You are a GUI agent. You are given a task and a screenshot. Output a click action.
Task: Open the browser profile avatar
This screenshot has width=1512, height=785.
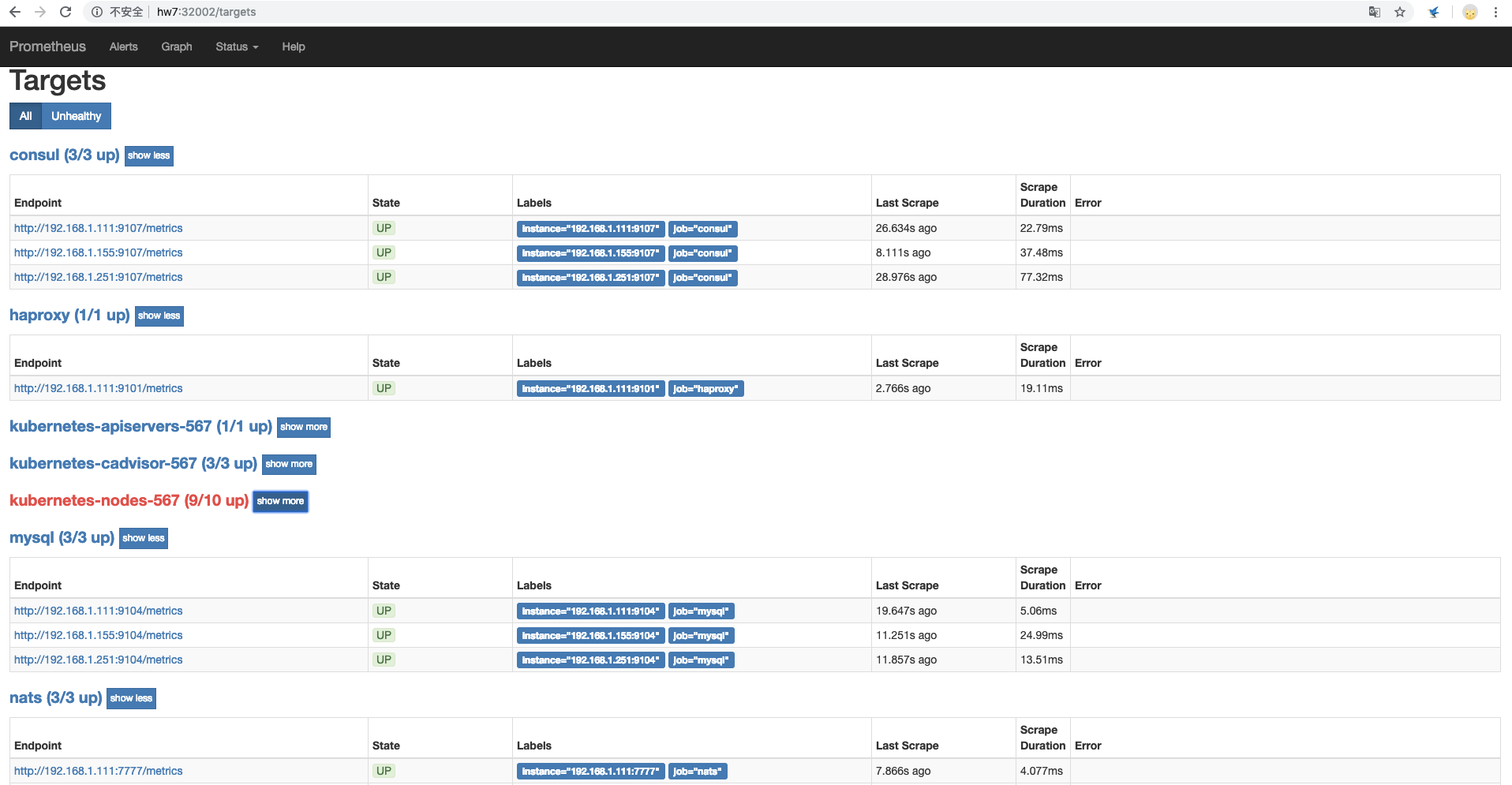point(1470,12)
